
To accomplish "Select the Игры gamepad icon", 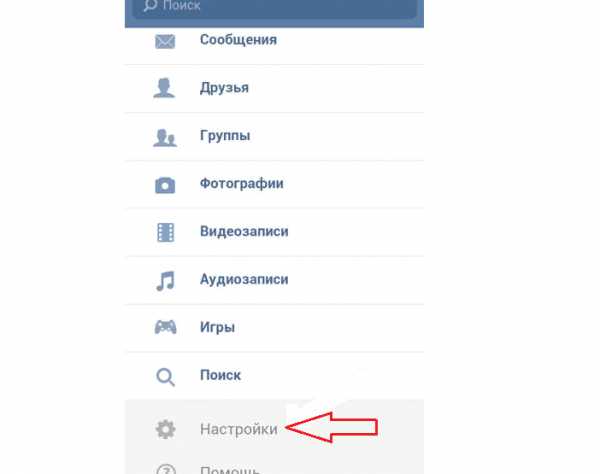I will (x=165, y=327).
